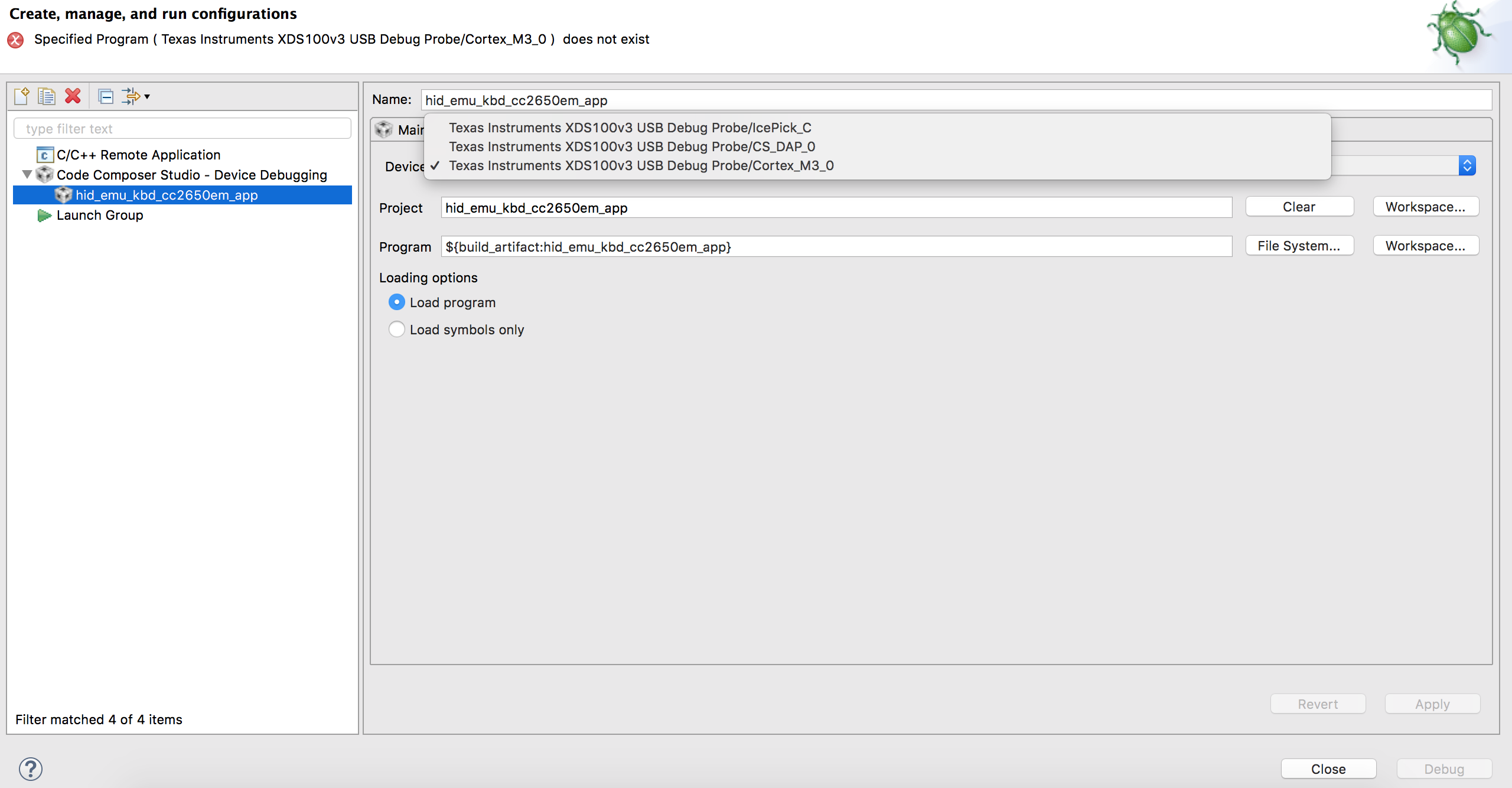This screenshot has height=788, width=1512.
Task: Click the File System button
Action: [x=1299, y=246]
